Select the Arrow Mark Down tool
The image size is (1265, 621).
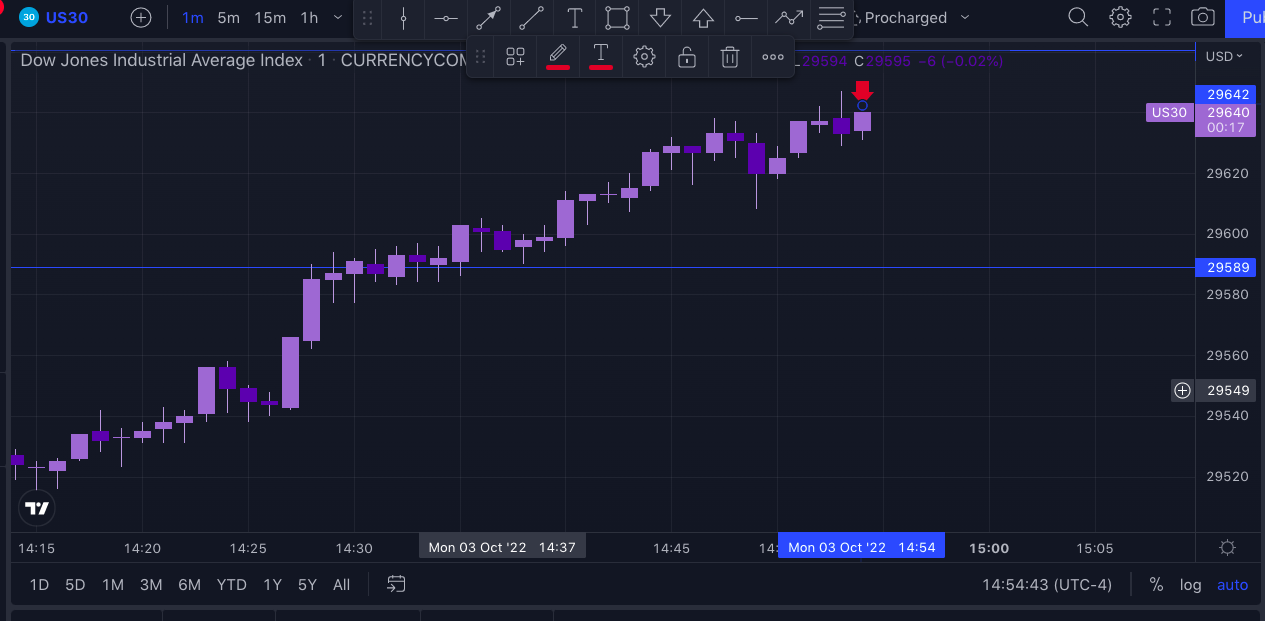[x=659, y=17]
